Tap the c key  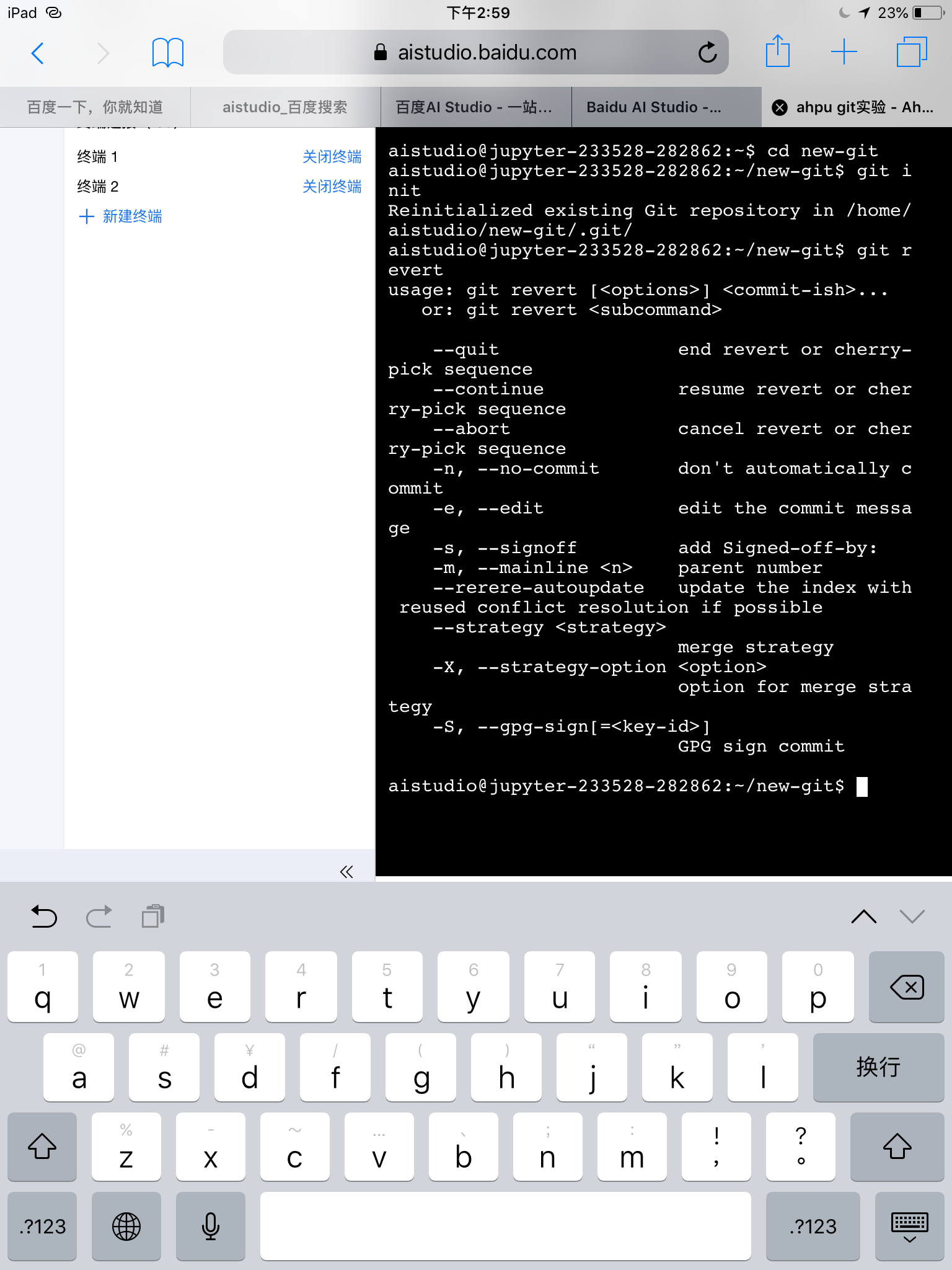pyautogui.click(x=295, y=1146)
